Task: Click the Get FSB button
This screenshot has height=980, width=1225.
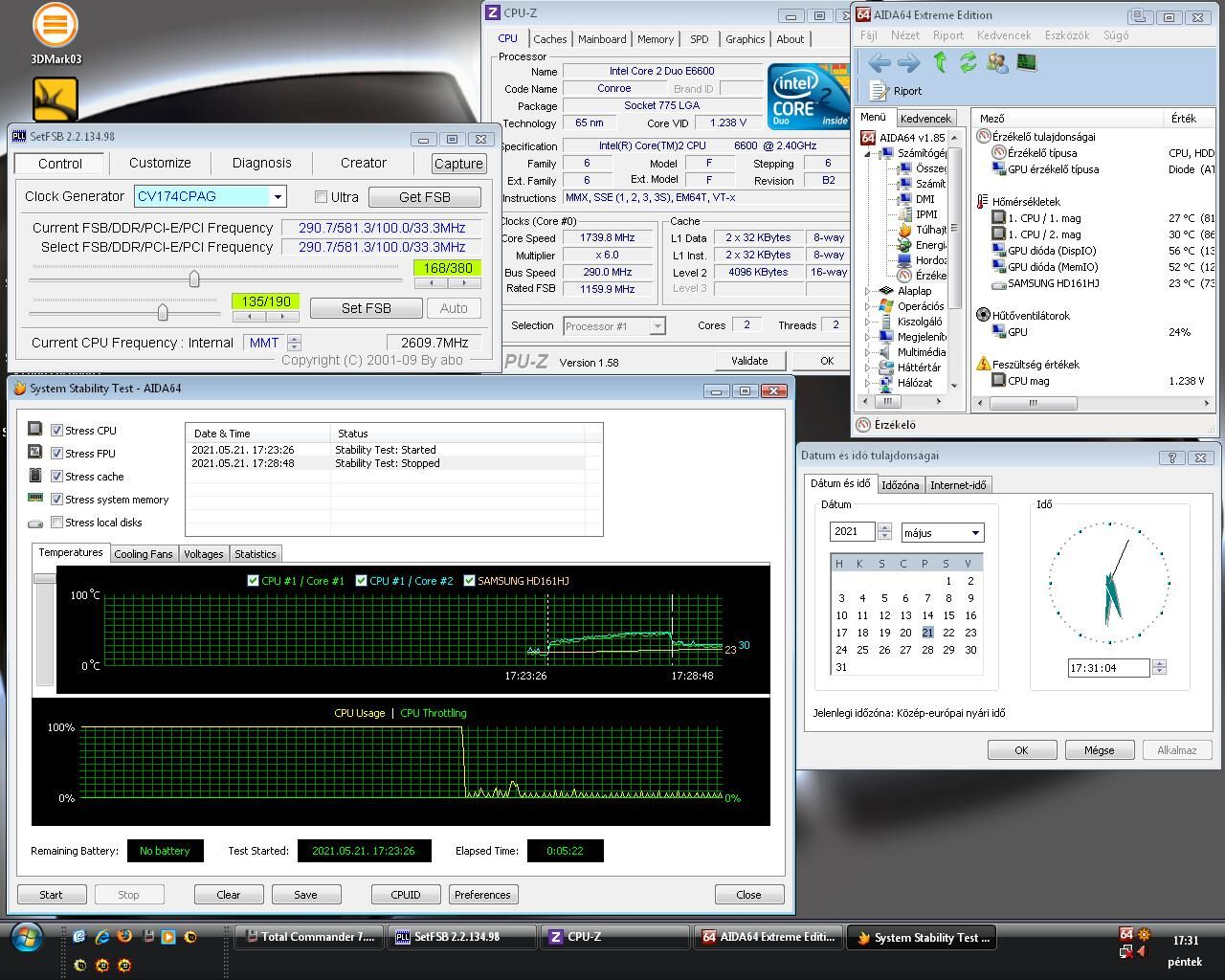Action: pos(424,197)
